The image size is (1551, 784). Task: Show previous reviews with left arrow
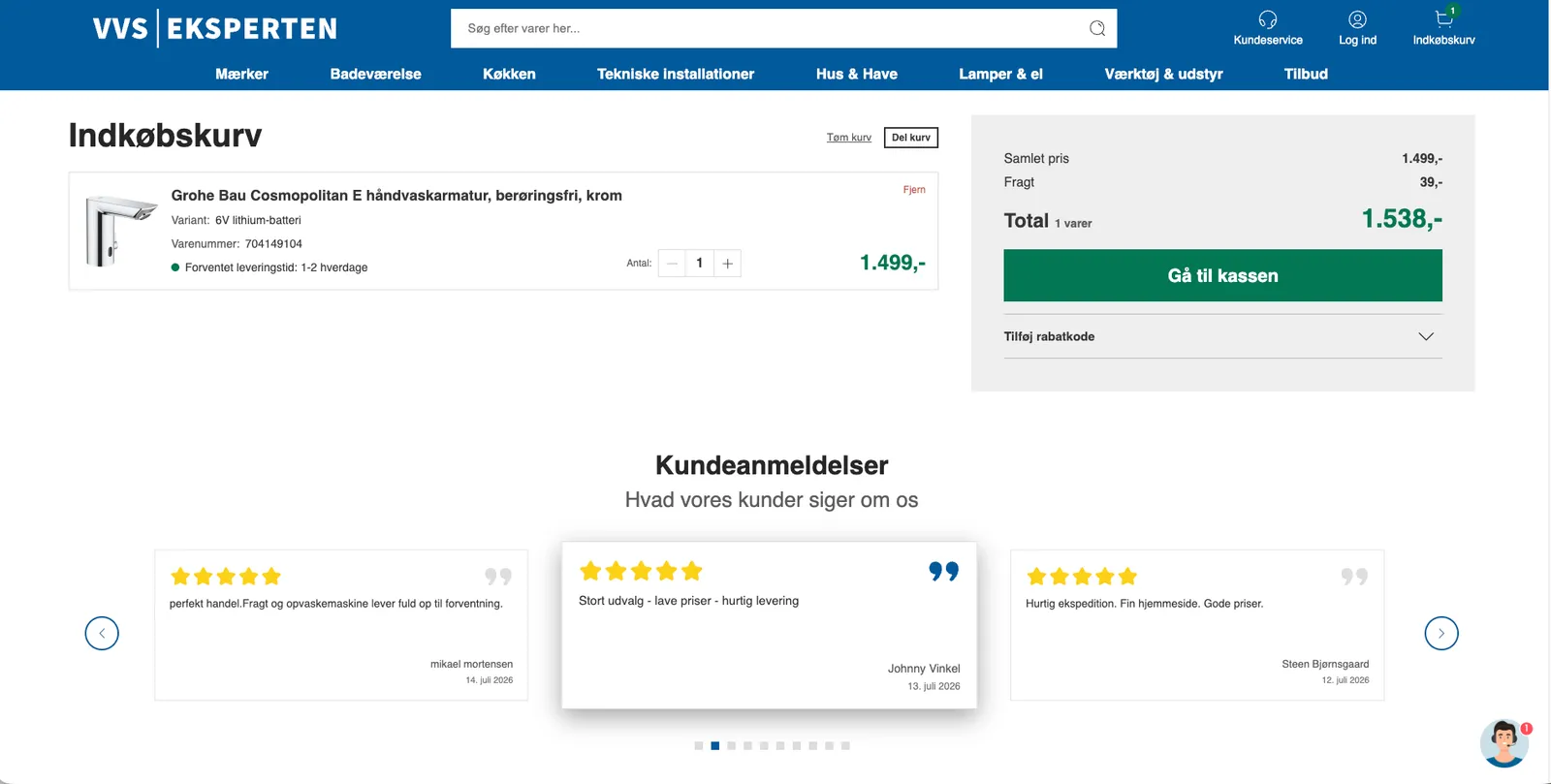click(x=102, y=633)
